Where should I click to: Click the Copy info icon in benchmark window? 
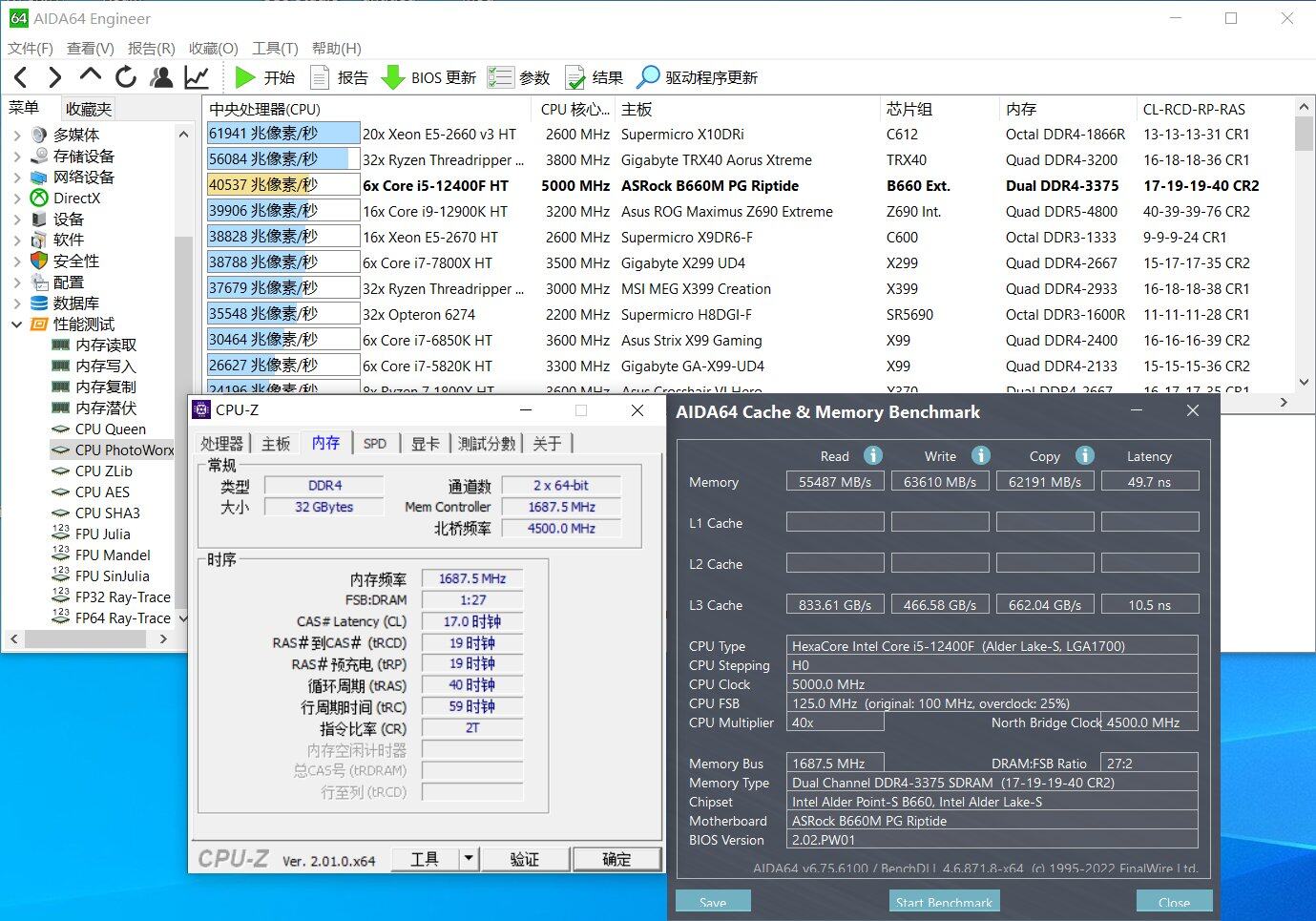pyautogui.click(x=1085, y=455)
